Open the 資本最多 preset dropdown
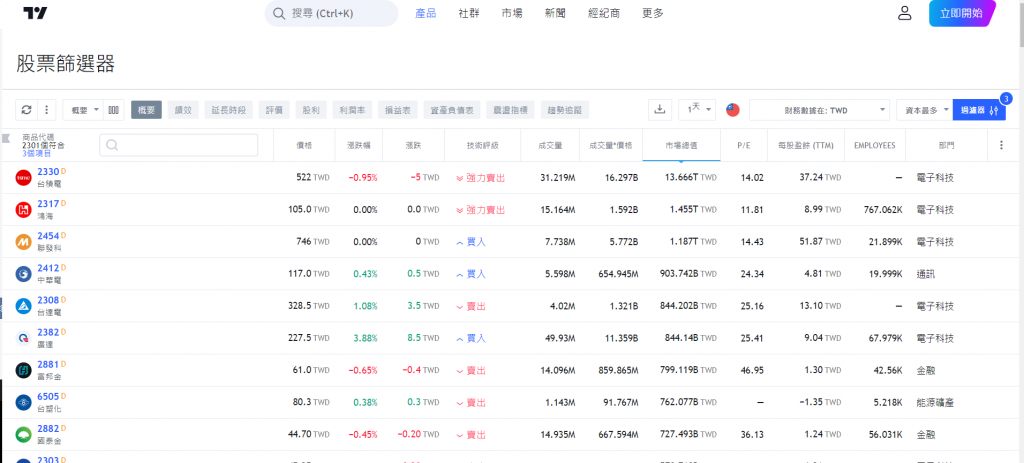 (924, 110)
